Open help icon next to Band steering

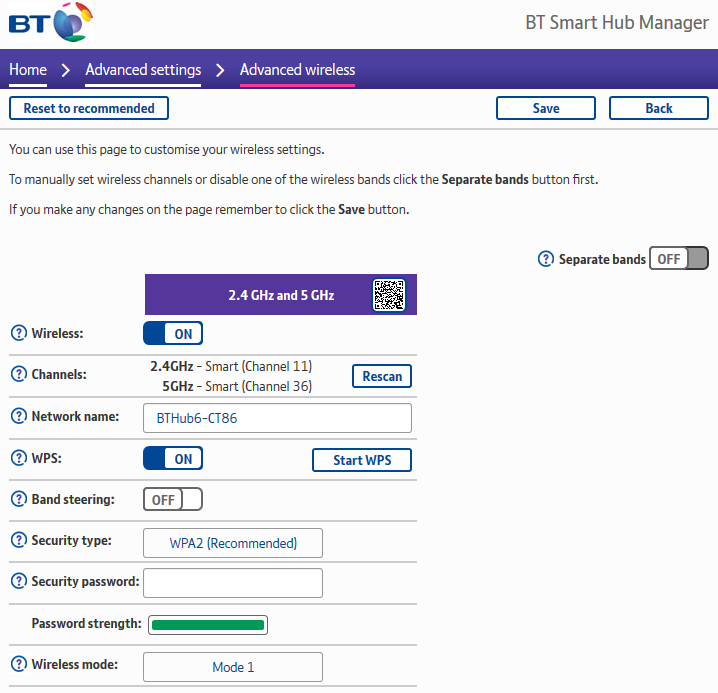19,499
